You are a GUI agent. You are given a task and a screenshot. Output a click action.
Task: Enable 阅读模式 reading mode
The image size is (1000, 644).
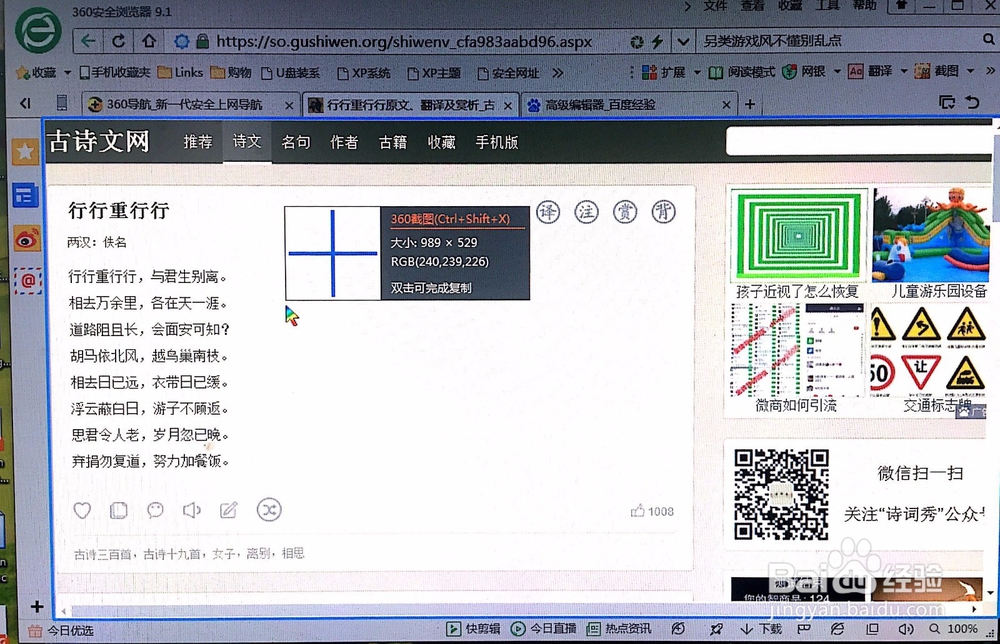click(x=745, y=71)
